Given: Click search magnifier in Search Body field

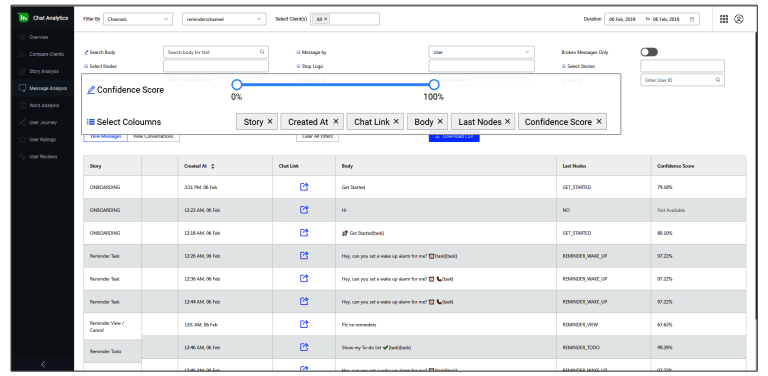Looking at the screenshot, I should click(262, 52).
